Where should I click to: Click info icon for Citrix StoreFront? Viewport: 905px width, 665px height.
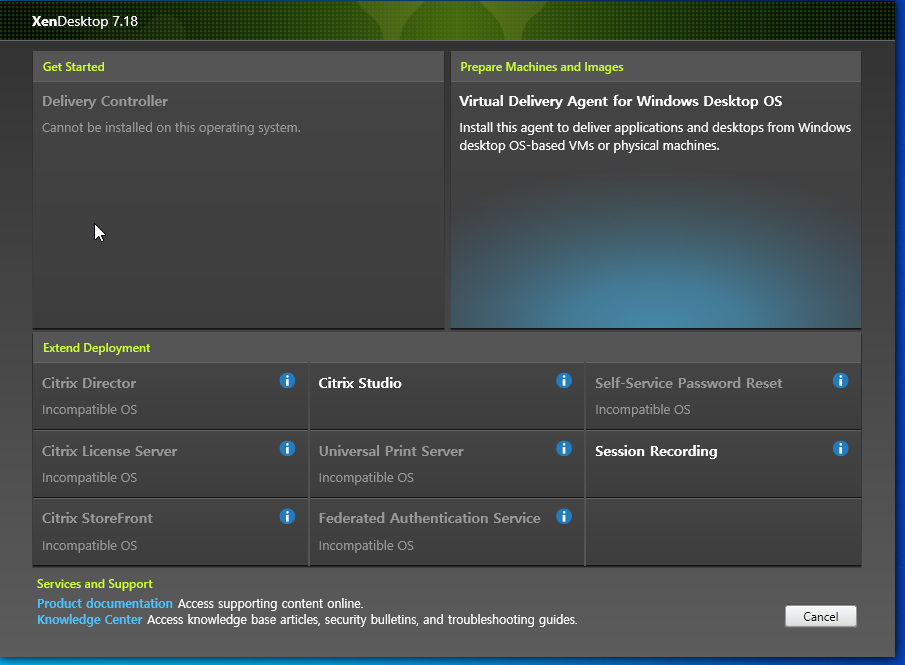point(287,516)
